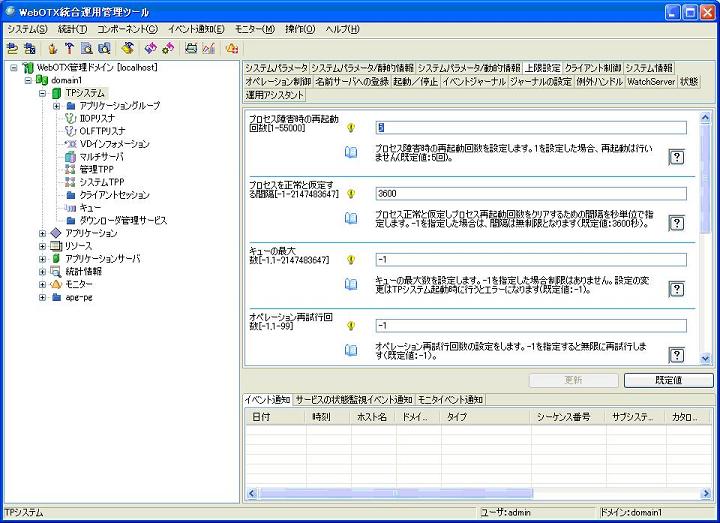This screenshot has height=523, width=720.
Task: Expand the アプリケーション tree node
Action: point(43,233)
